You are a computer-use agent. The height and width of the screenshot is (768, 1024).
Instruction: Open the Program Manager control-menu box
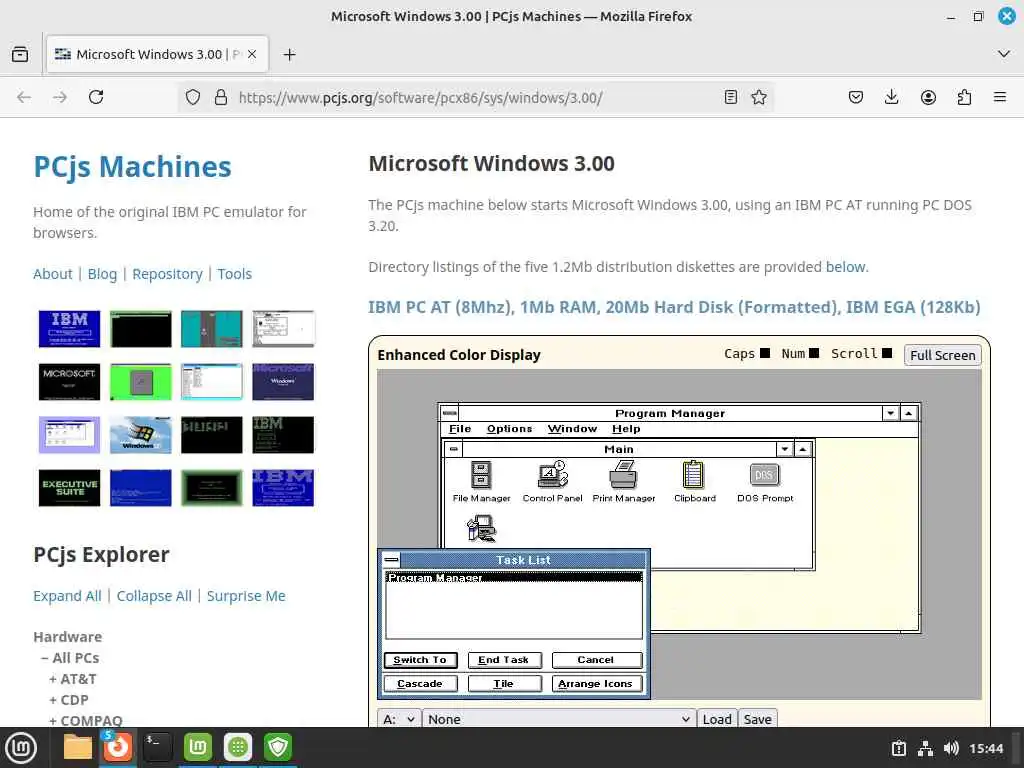point(449,413)
